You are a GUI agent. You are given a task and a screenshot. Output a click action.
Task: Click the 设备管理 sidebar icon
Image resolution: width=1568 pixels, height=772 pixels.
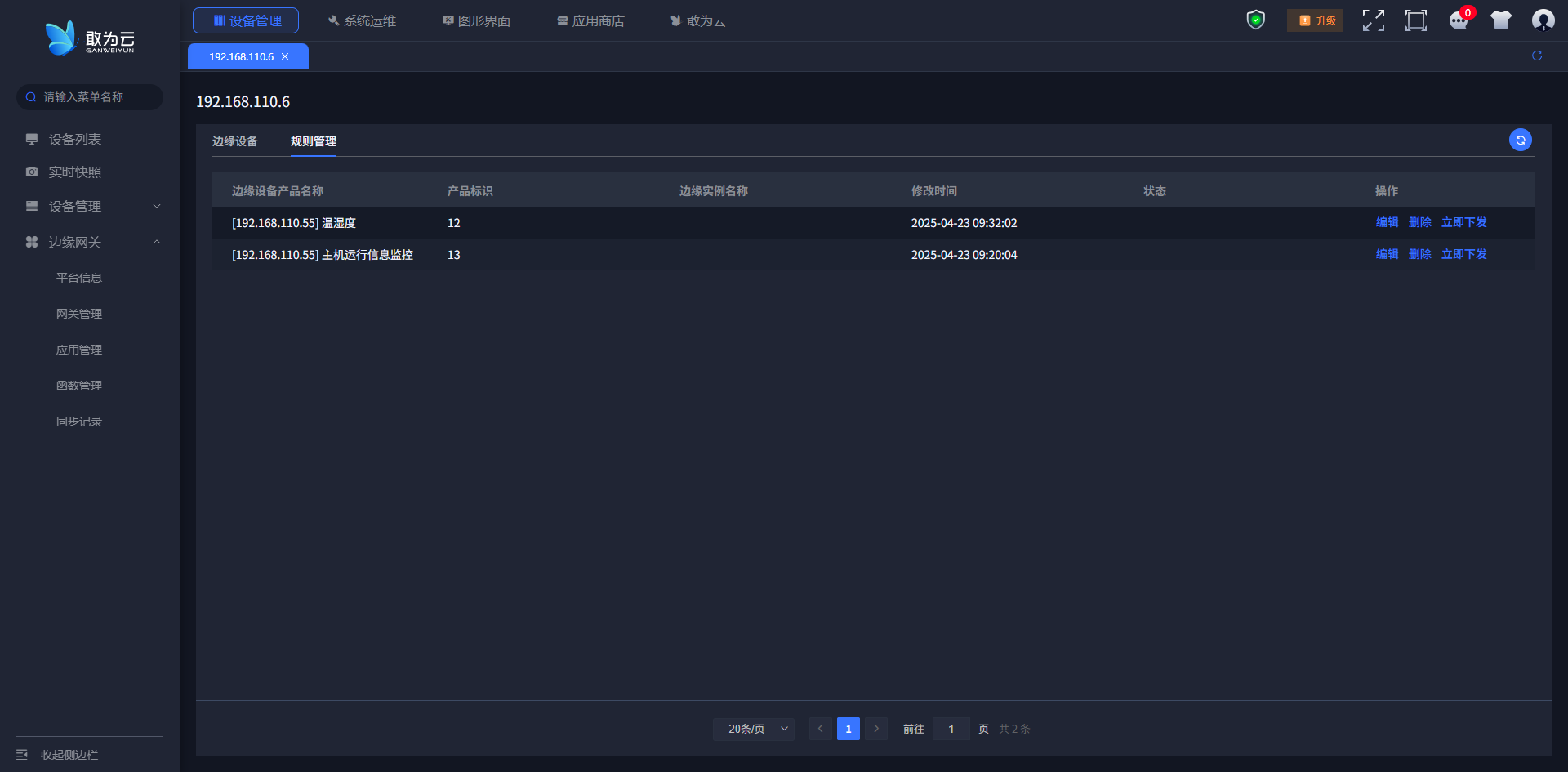tap(32, 206)
